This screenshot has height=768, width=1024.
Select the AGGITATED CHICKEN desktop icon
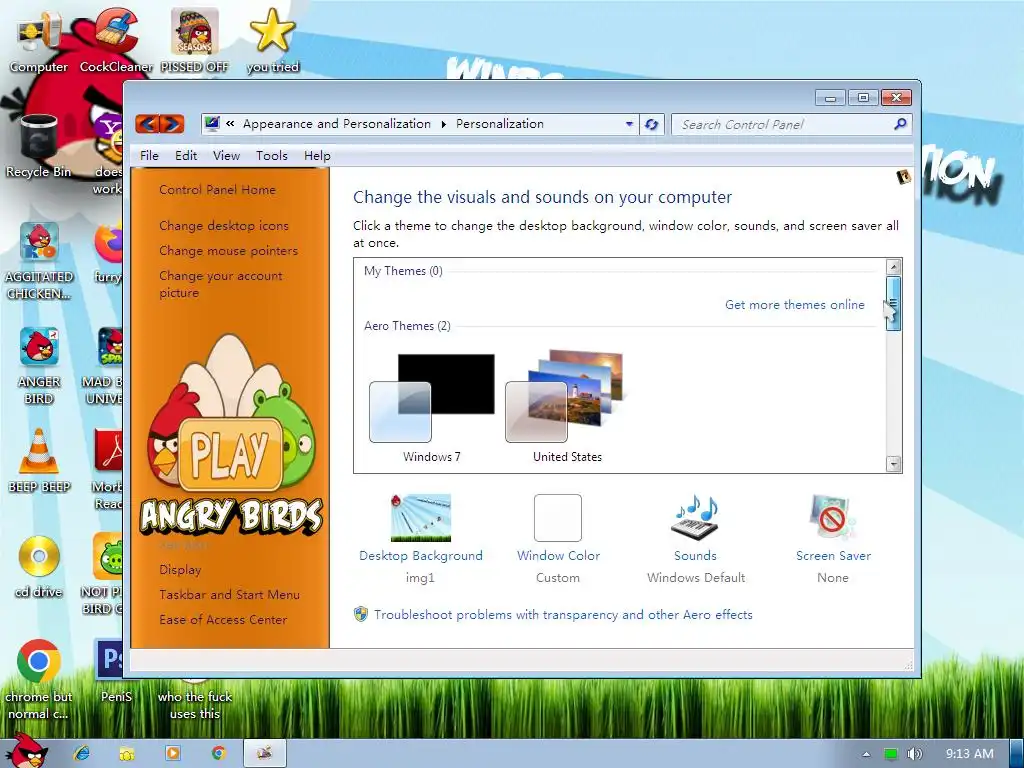pos(39,260)
